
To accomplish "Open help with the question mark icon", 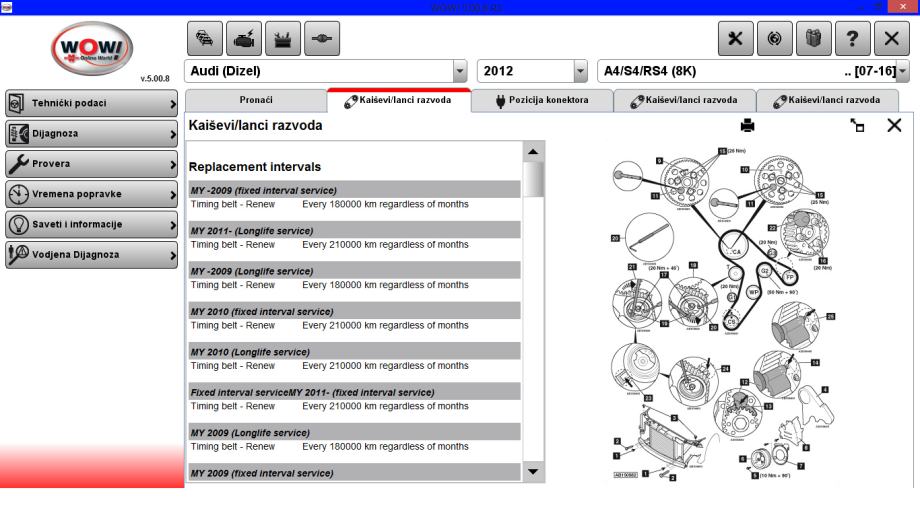I will tap(854, 37).
